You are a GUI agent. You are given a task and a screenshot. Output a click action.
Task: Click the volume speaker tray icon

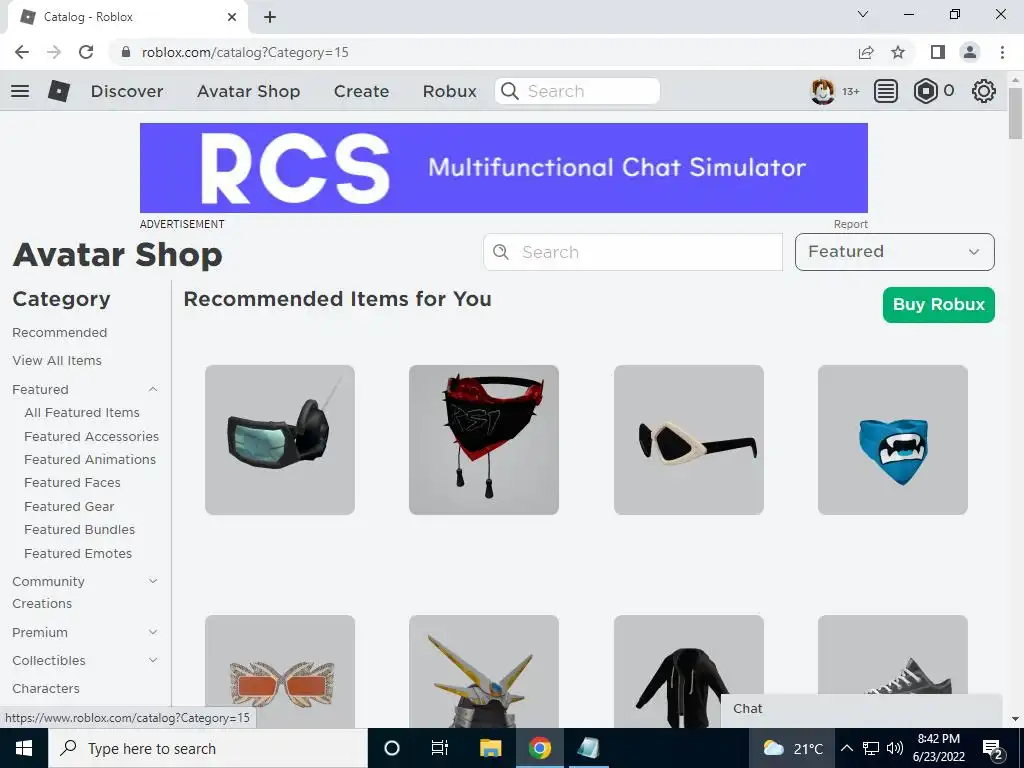[x=895, y=748]
